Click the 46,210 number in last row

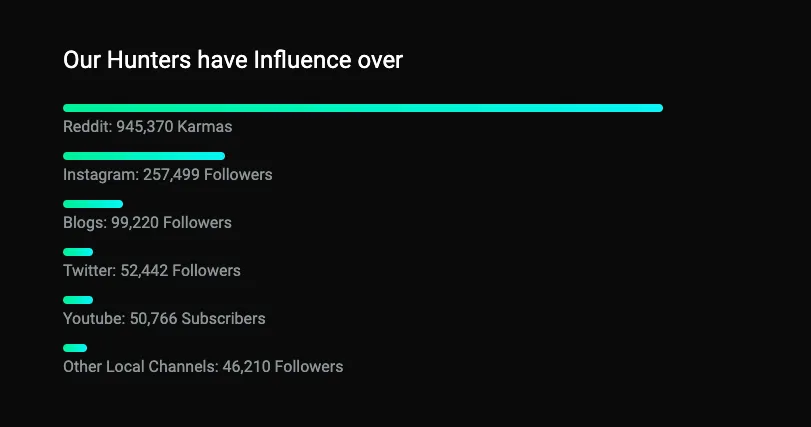[x=246, y=367]
